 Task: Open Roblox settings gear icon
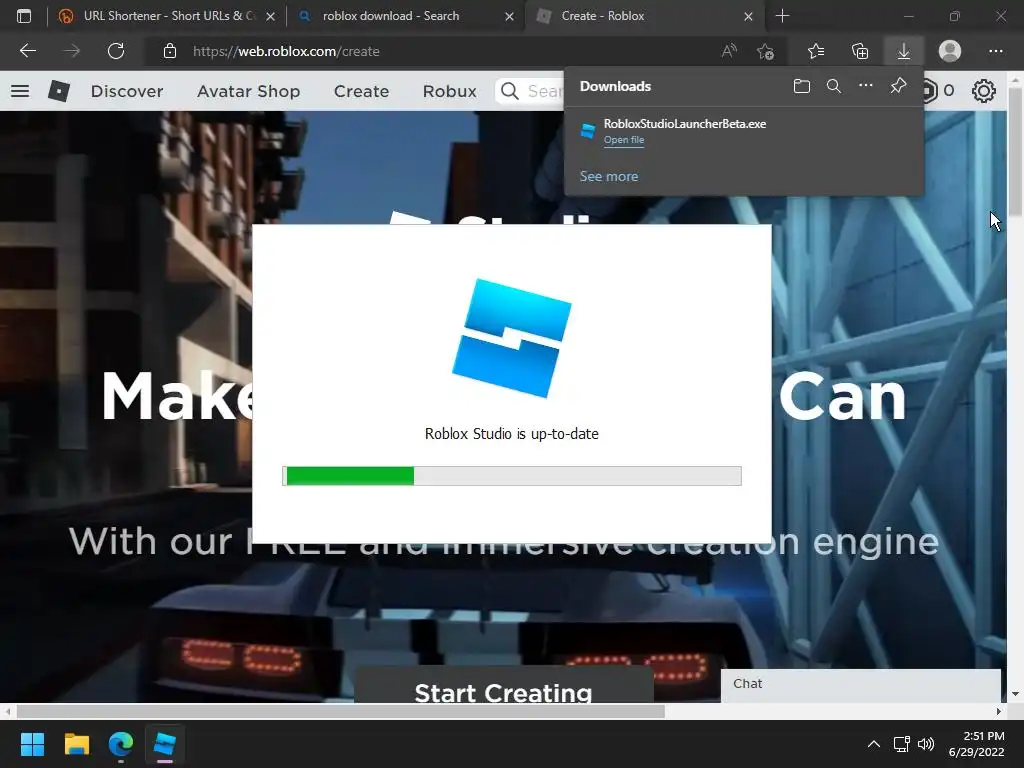click(984, 91)
